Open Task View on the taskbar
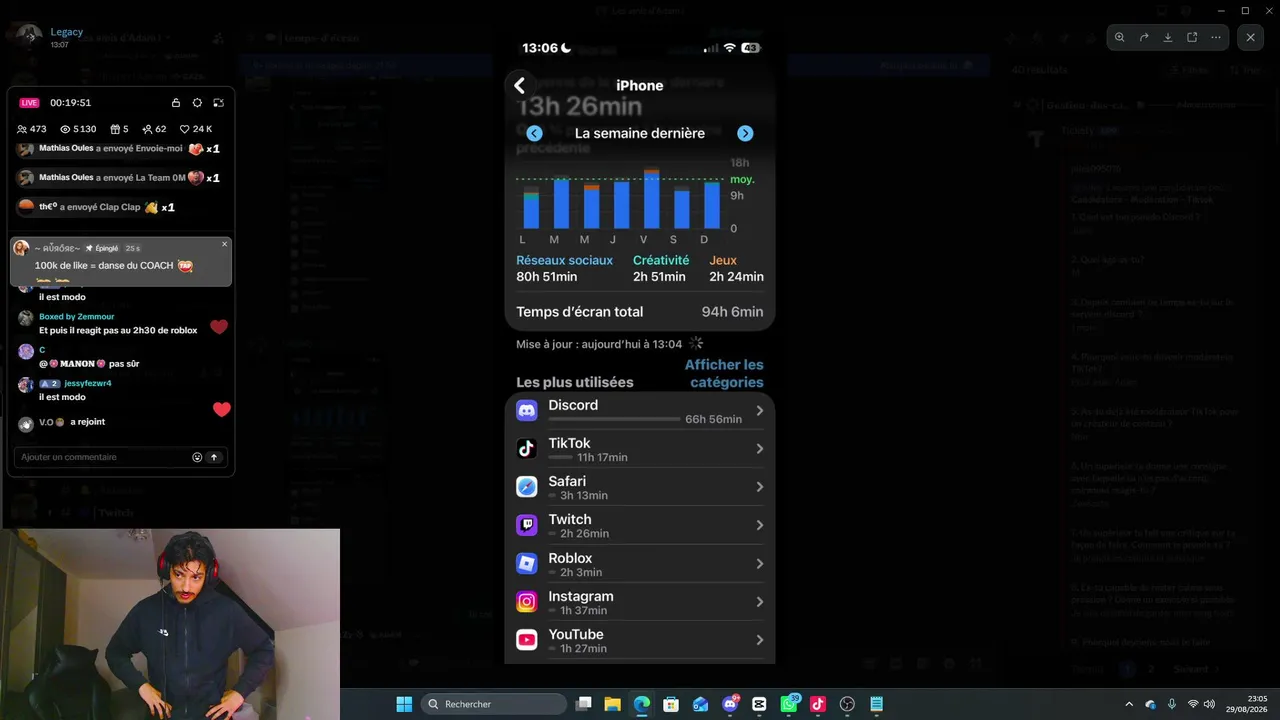The image size is (1280, 720). pyautogui.click(x=584, y=704)
